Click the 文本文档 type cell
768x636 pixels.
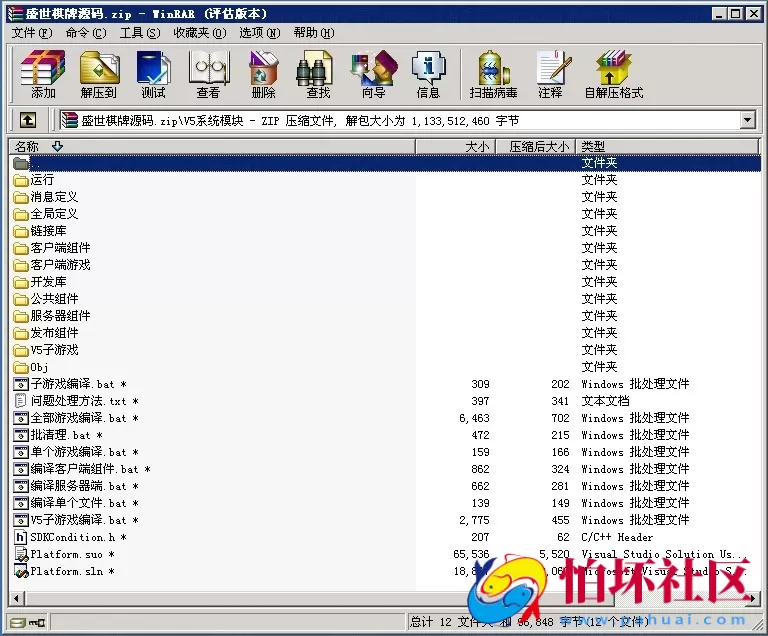605,401
